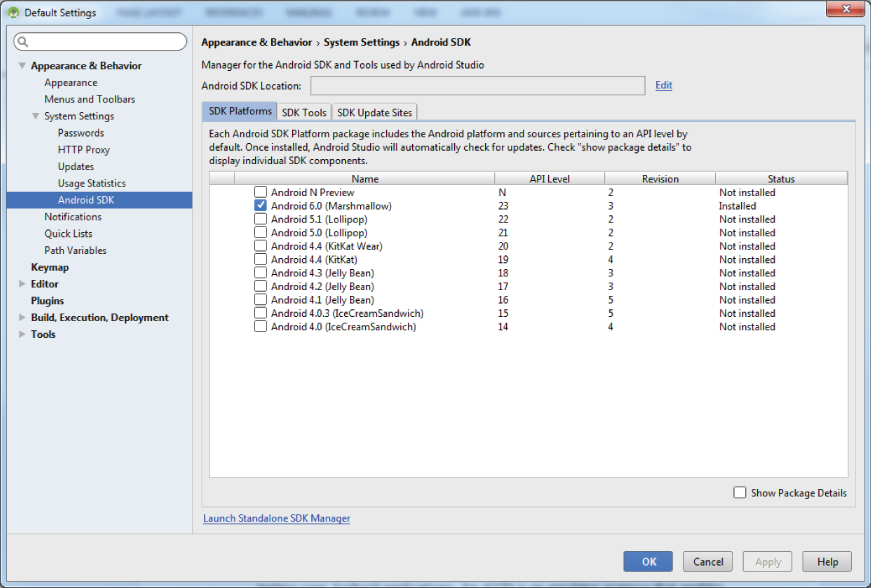Click 'Not installed' status for Android N Preview
The image size is (871, 588).
747,192
